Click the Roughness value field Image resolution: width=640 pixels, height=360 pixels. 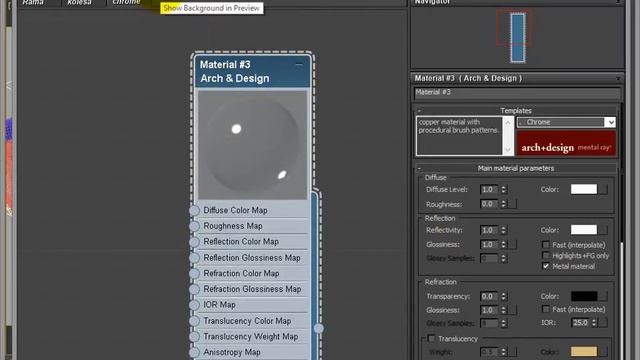point(489,204)
